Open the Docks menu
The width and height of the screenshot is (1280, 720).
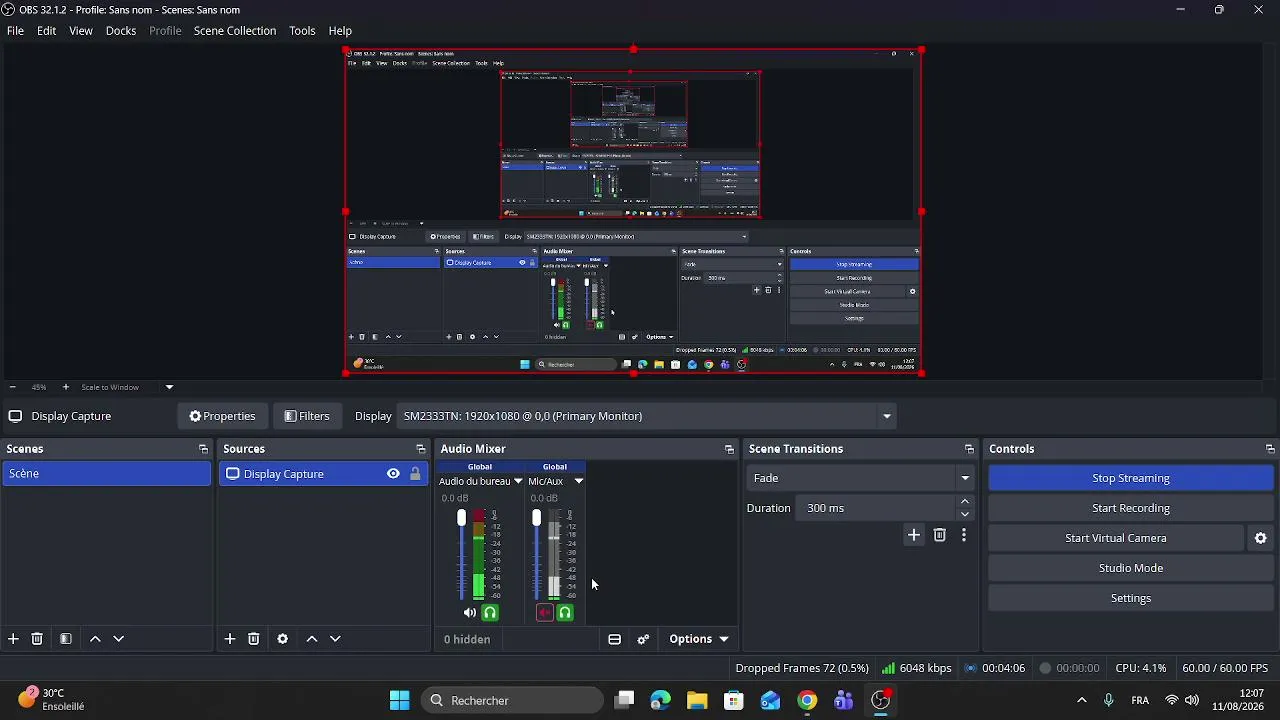point(121,31)
